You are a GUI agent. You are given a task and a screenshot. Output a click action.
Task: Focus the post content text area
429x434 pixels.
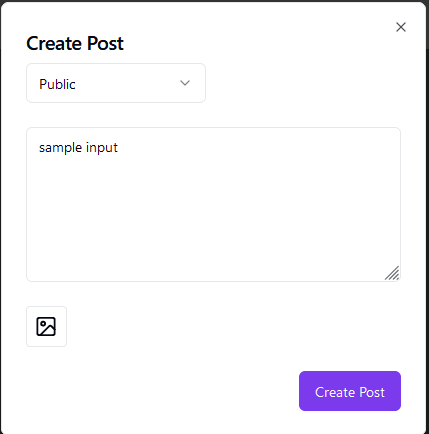point(213,204)
